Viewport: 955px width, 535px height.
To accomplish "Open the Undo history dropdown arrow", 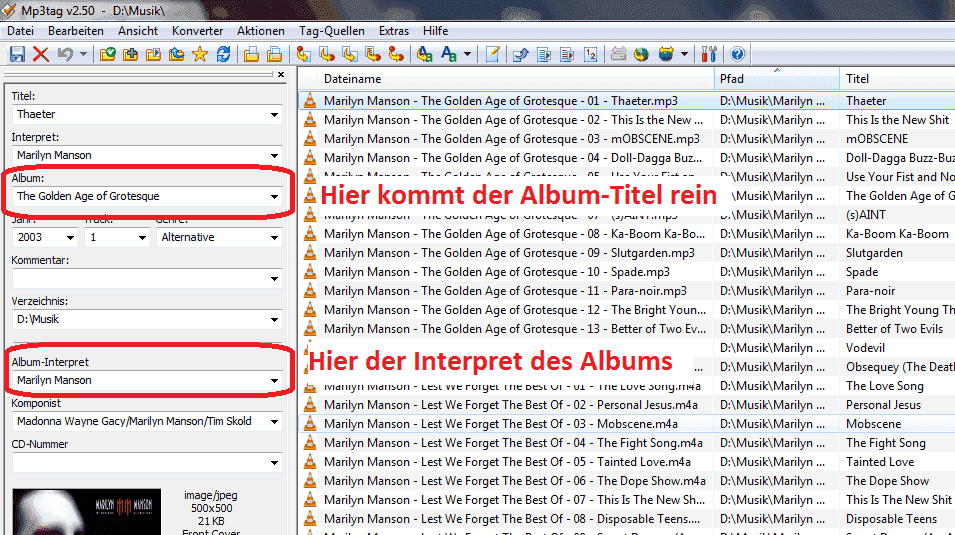I will (83, 54).
